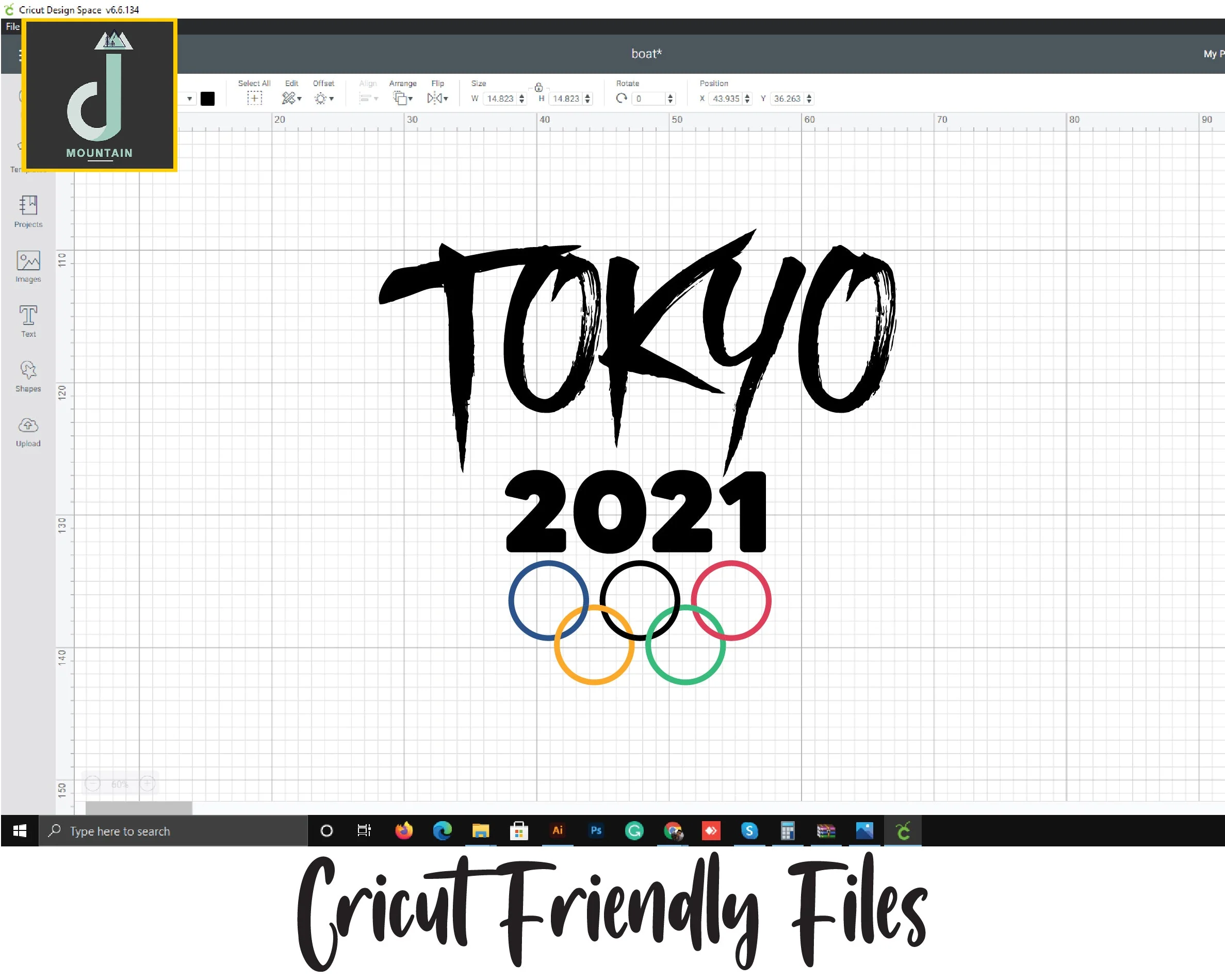This screenshot has height=980, width=1225.
Task: Open the Images library
Action: click(28, 266)
